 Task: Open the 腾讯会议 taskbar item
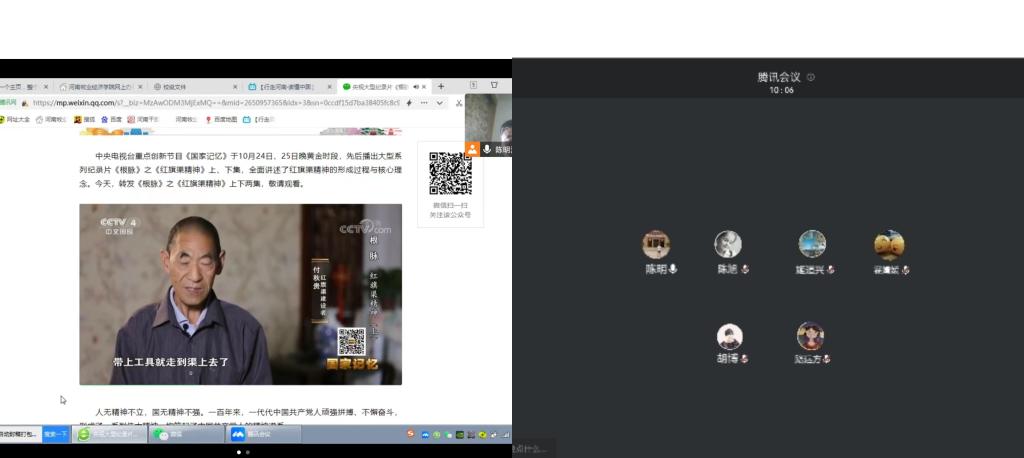point(264,434)
